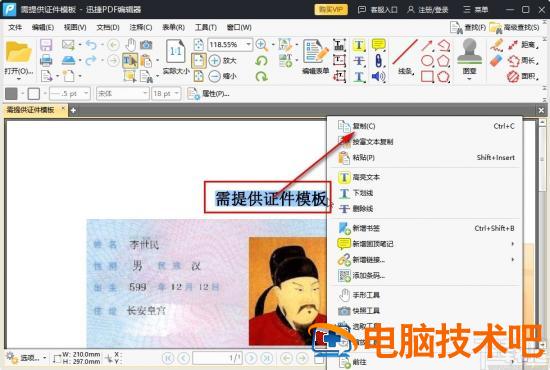
Task: Choose 新增书签 in the context menu
Action: pyautogui.click(x=425, y=228)
